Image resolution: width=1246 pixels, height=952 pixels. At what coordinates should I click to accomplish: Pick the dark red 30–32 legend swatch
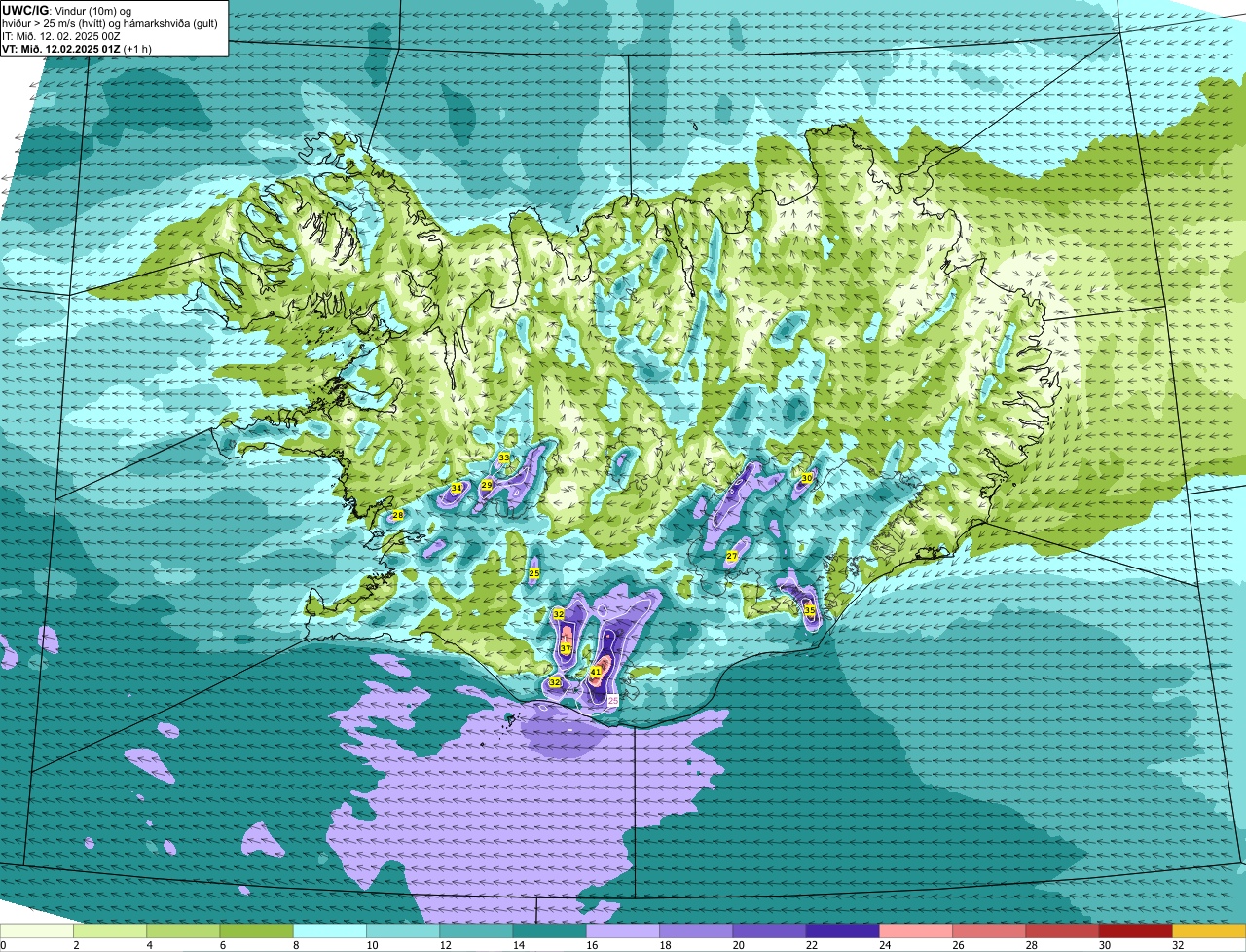pos(1136,932)
